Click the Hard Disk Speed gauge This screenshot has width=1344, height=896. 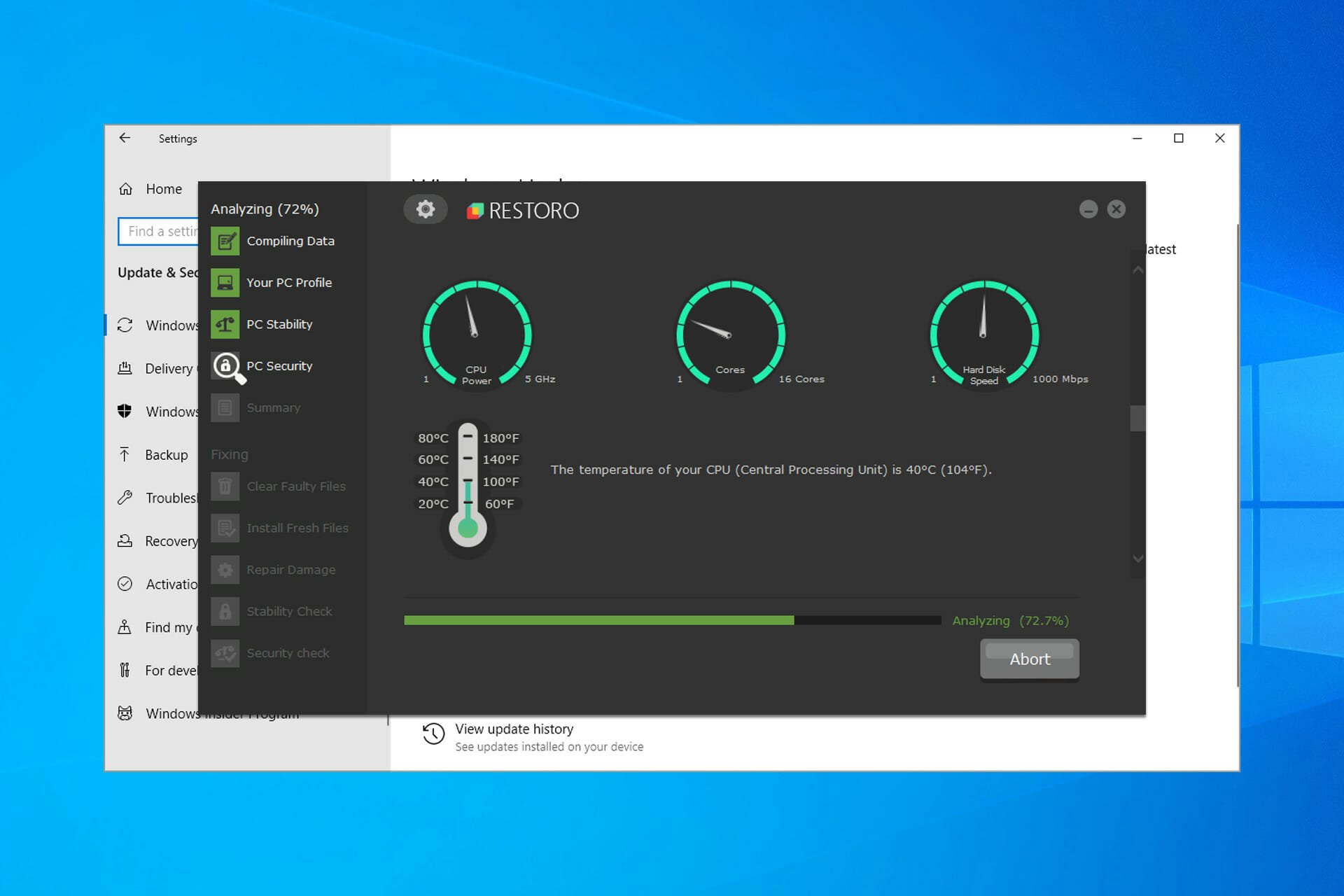coord(984,335)
